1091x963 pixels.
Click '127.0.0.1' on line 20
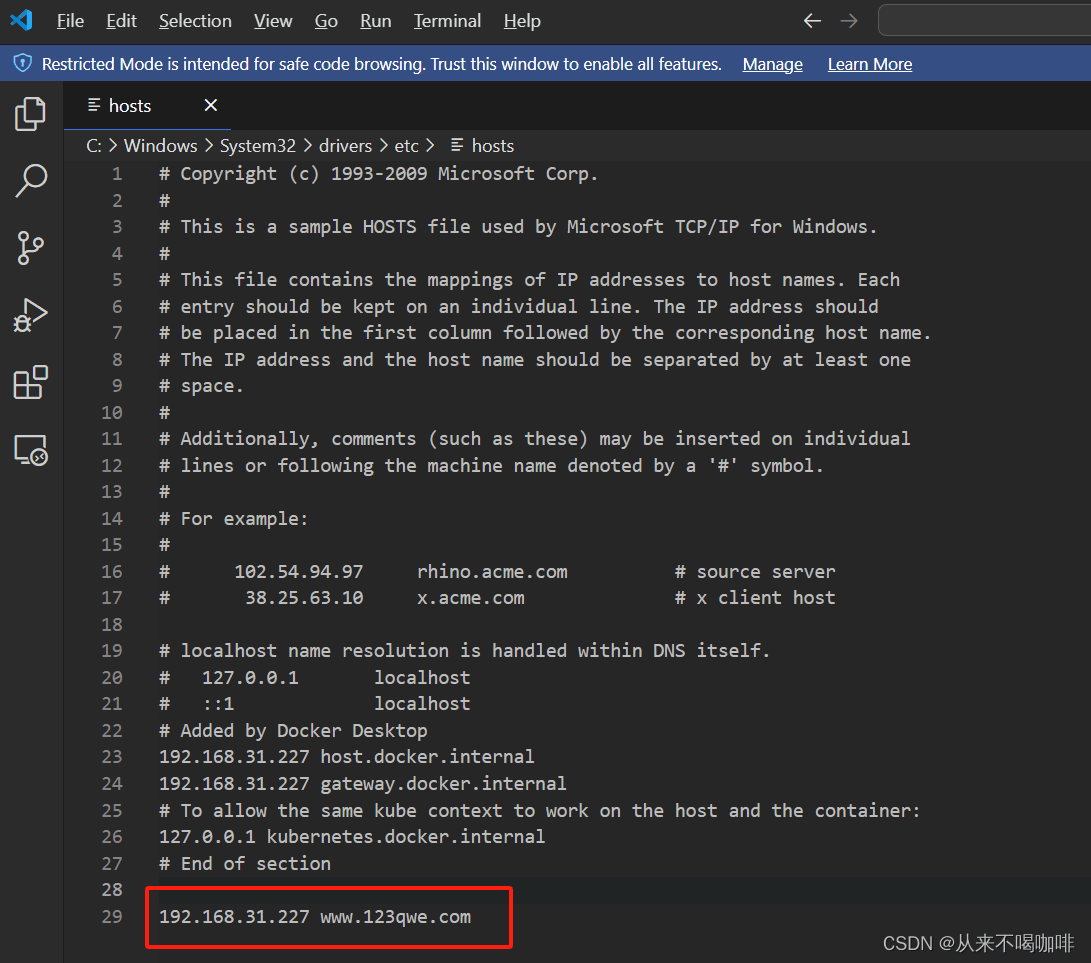[x=250, y=677]
